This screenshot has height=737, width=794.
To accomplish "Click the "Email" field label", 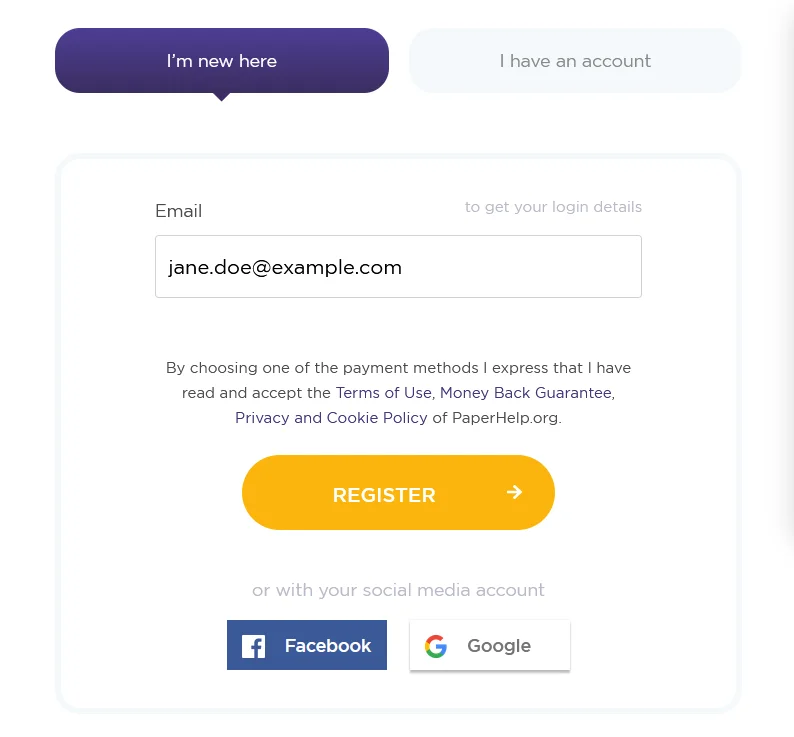I will coord(179,211).
